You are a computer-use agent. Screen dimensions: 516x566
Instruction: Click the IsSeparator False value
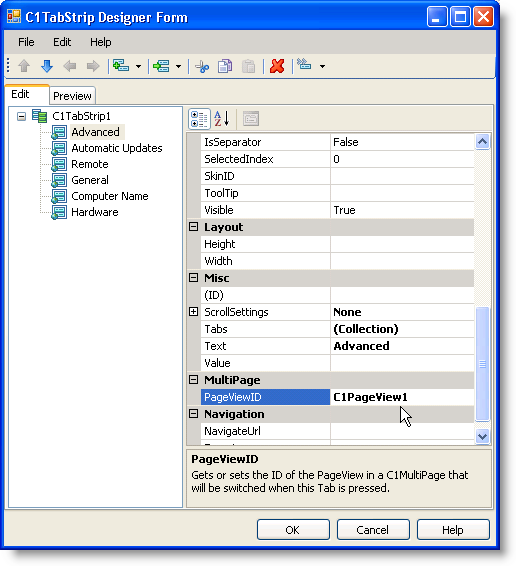tap(402, 142)
